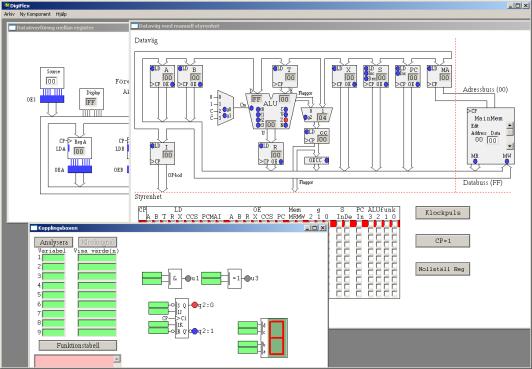Open the Arkiv menu
This screenshot has width=532, height=369.
tap(9, 14)
